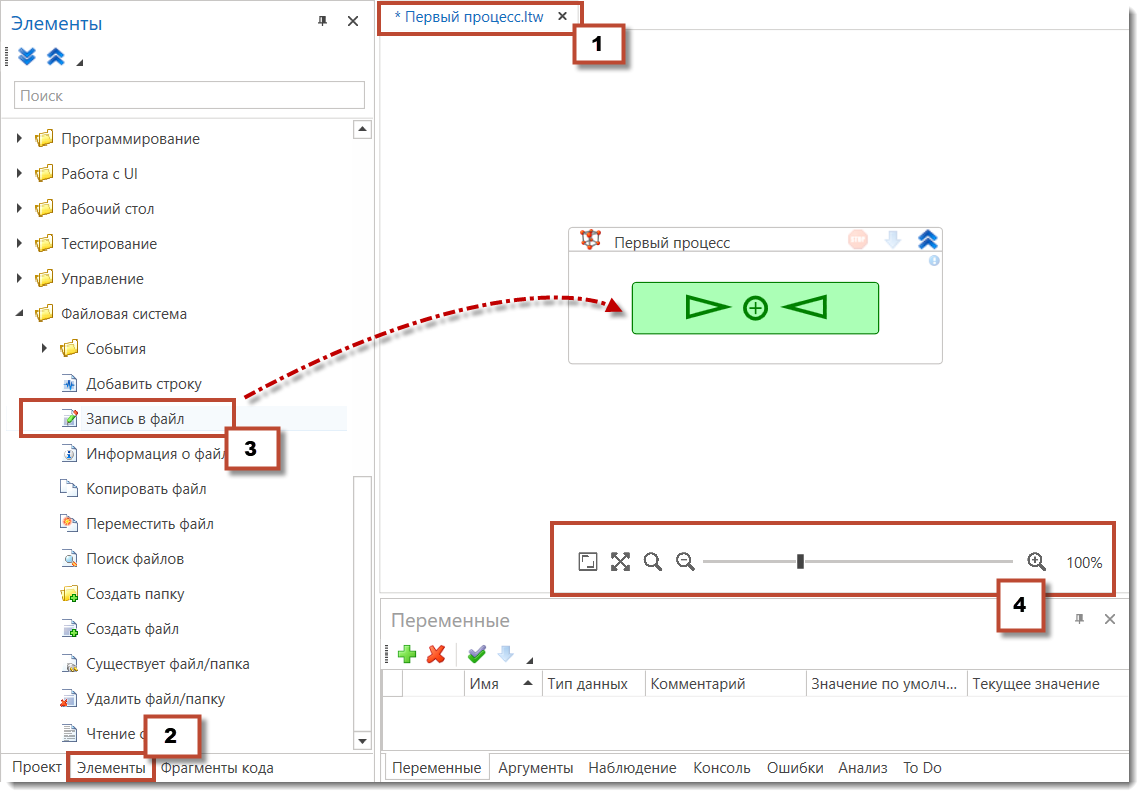Switch to the Аргументы tab
This screenshot has width=1144, height=797.
[x=536, y=768]
